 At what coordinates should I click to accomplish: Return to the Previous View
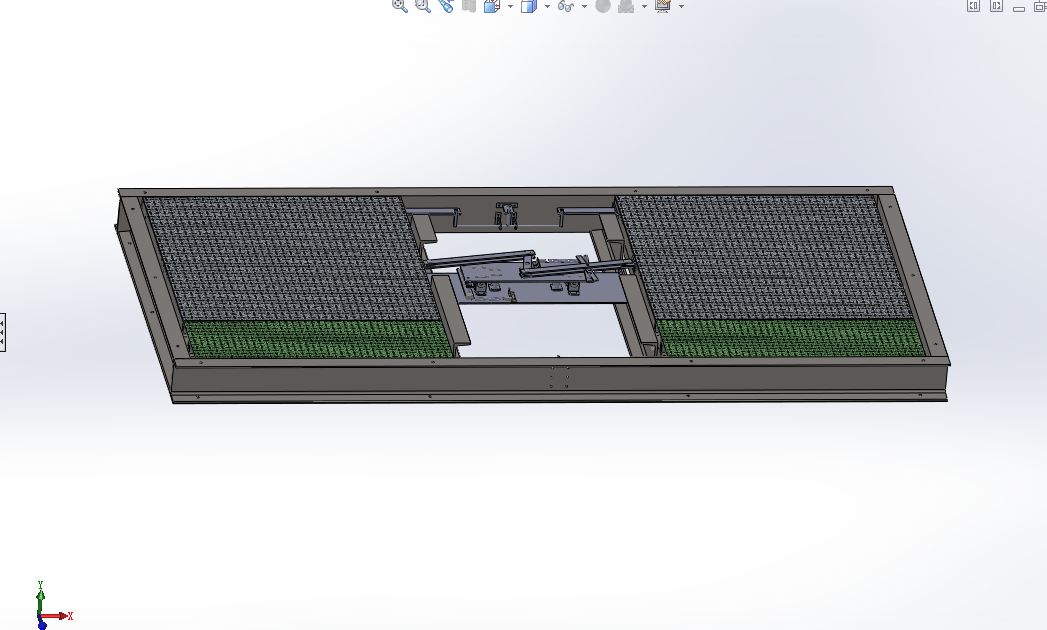coord(445,6)
